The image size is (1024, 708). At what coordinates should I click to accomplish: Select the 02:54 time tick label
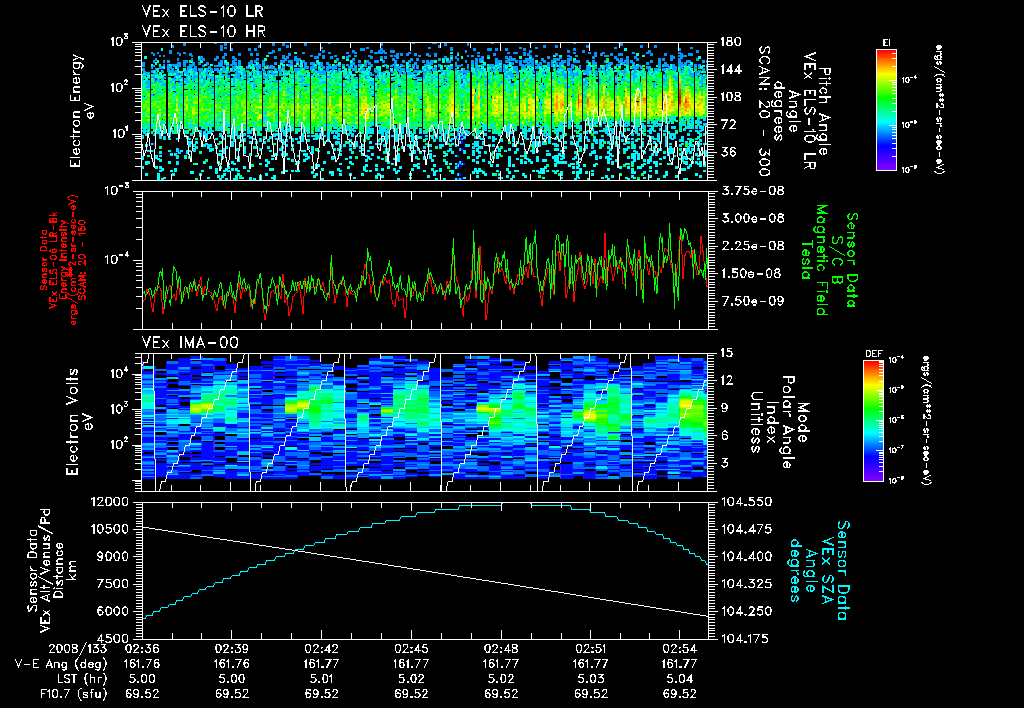(680, 651)
